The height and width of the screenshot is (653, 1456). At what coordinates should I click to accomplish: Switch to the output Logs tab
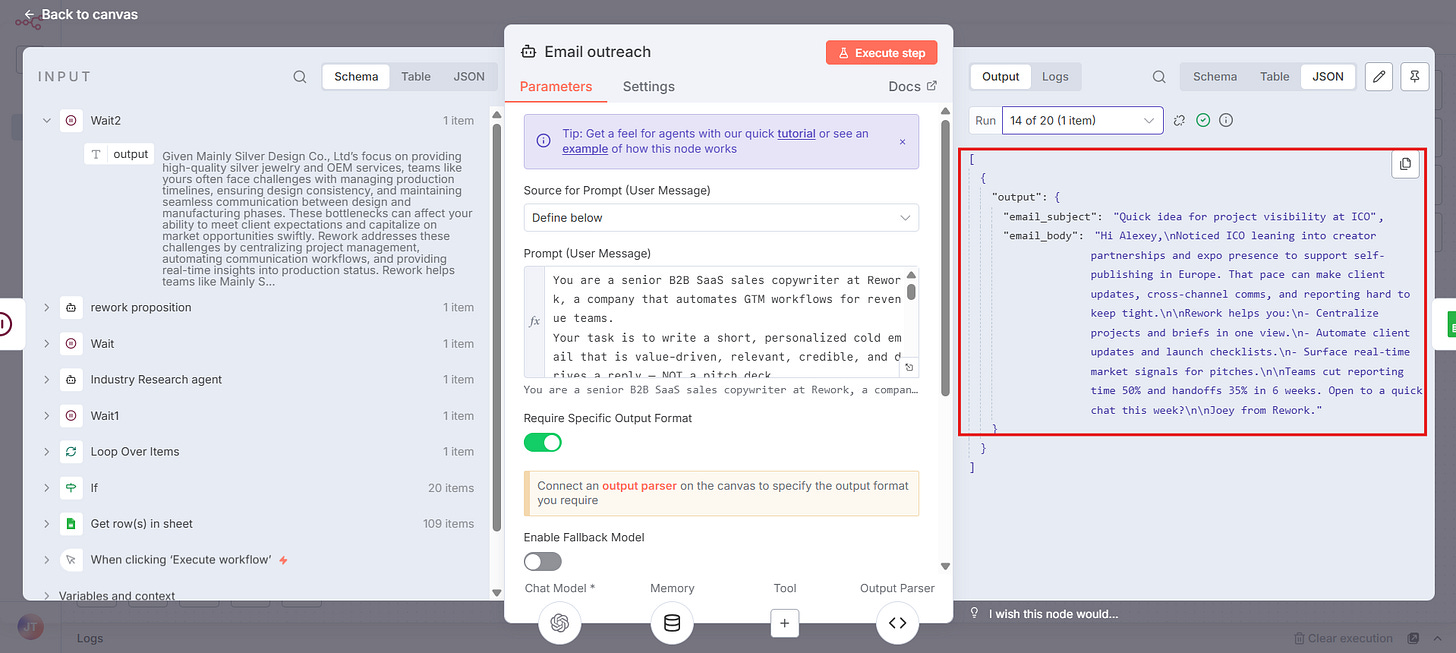(x=1055, y=76)
